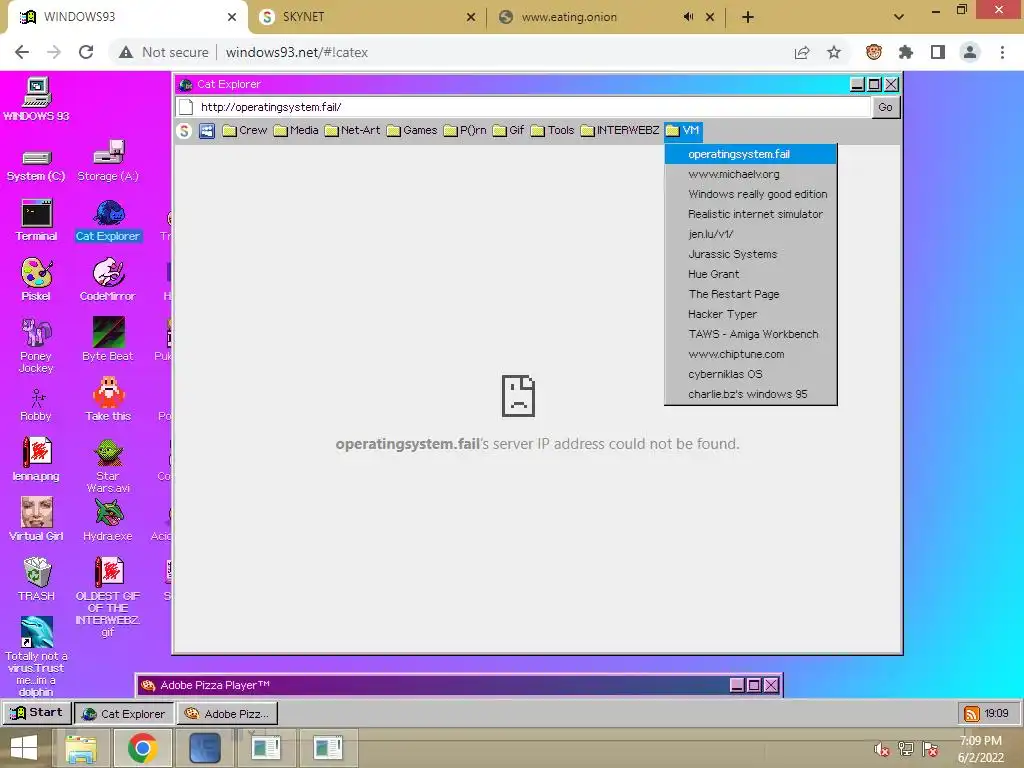Open the CodeMirror desktop icon

(108, 279)
